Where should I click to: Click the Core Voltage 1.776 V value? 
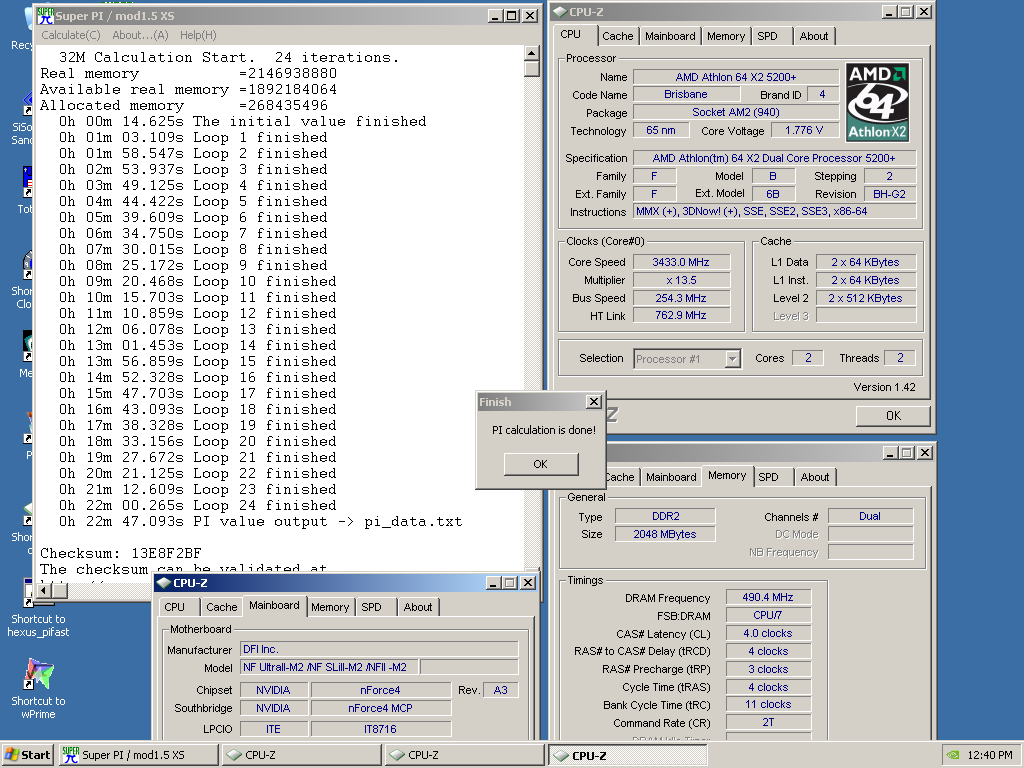(x=804, y=131)
